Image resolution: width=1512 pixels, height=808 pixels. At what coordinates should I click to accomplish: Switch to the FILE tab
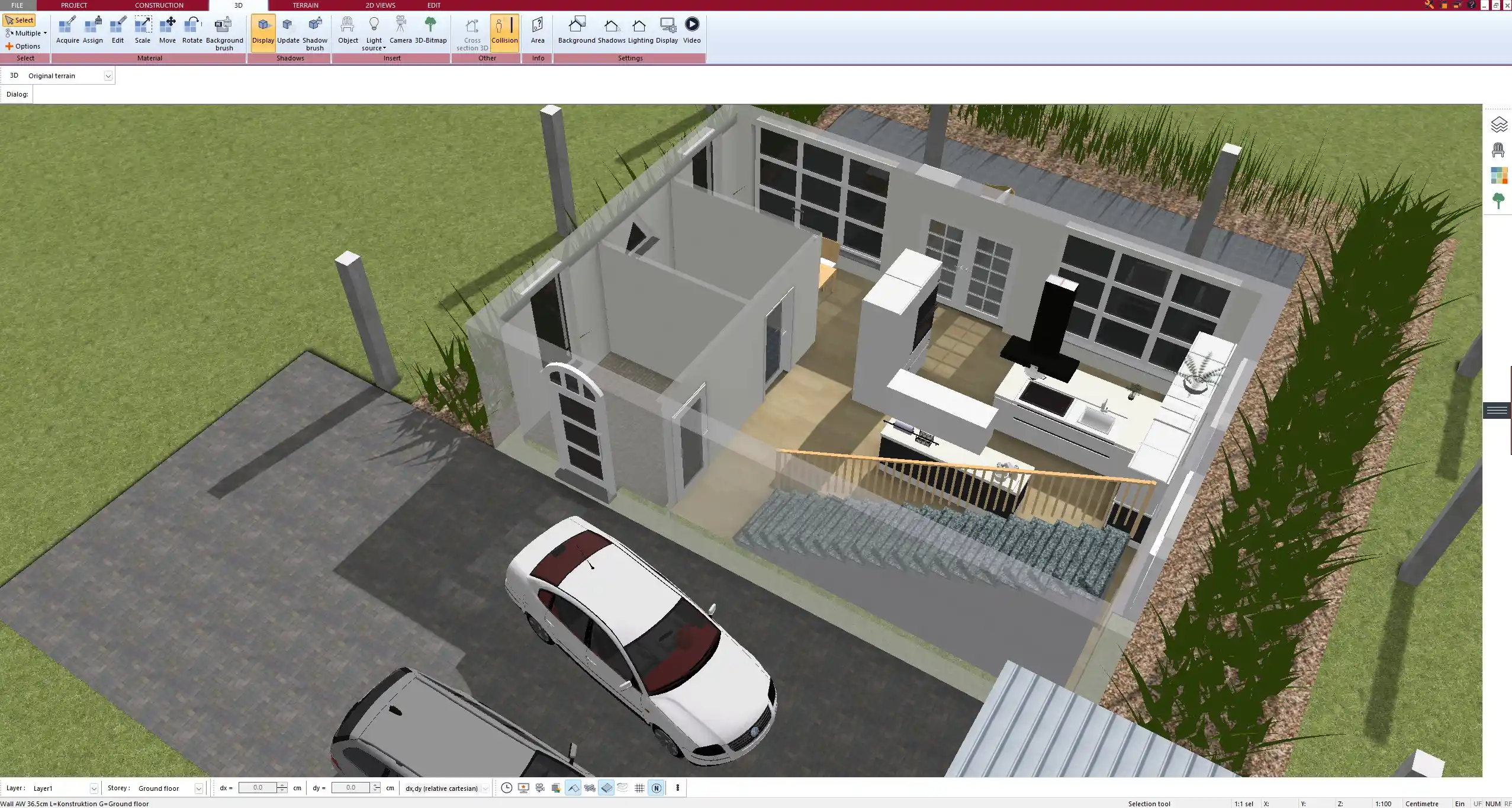click(17, 5)
